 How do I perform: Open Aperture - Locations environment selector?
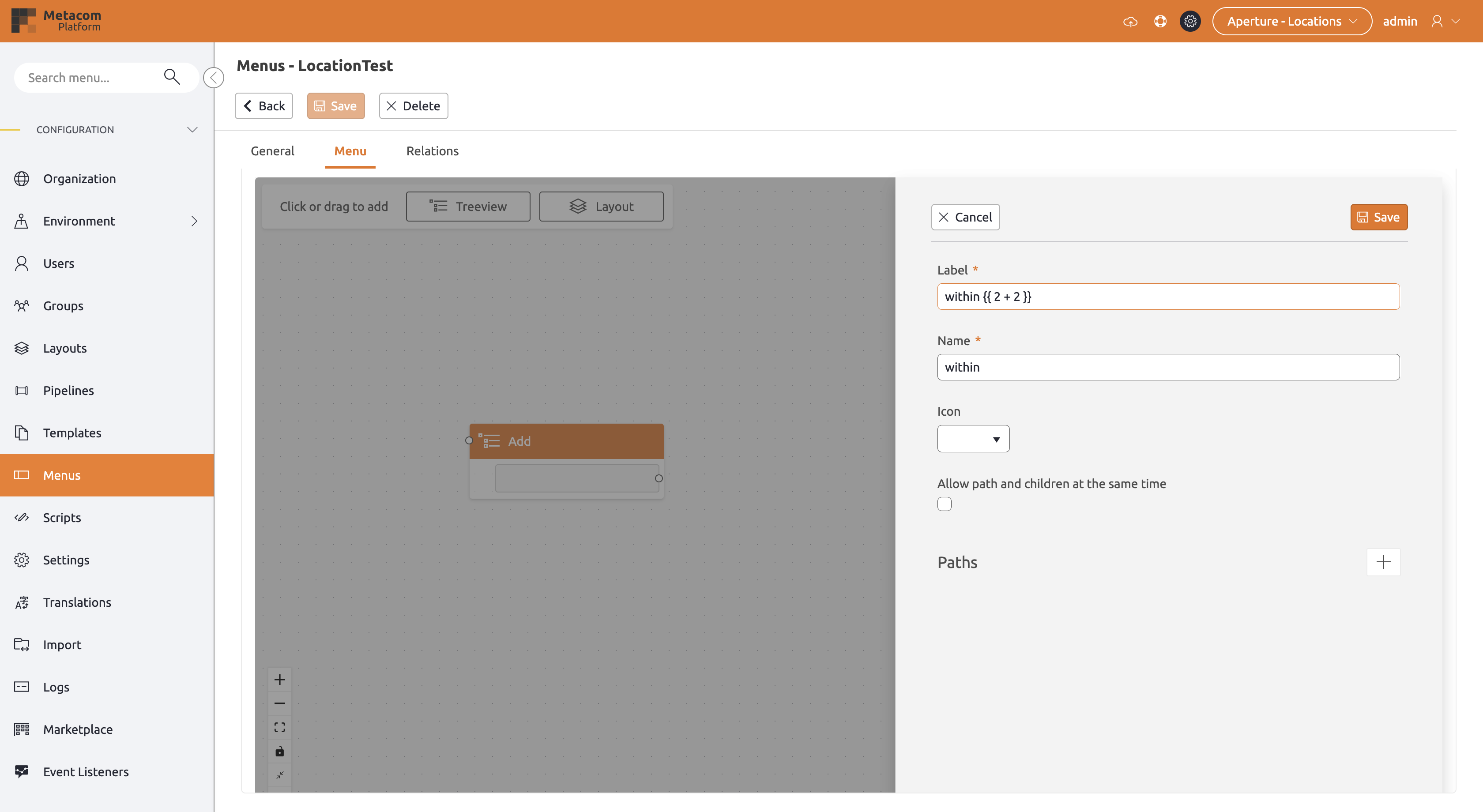(x=1291, y=21)
